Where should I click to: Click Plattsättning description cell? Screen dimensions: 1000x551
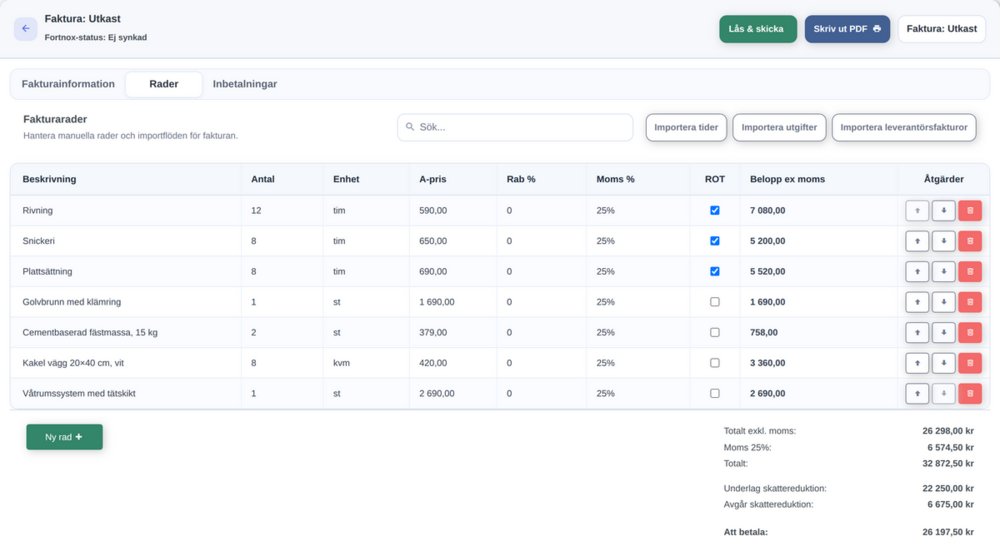pyautogui.click(x=126, y=272)
